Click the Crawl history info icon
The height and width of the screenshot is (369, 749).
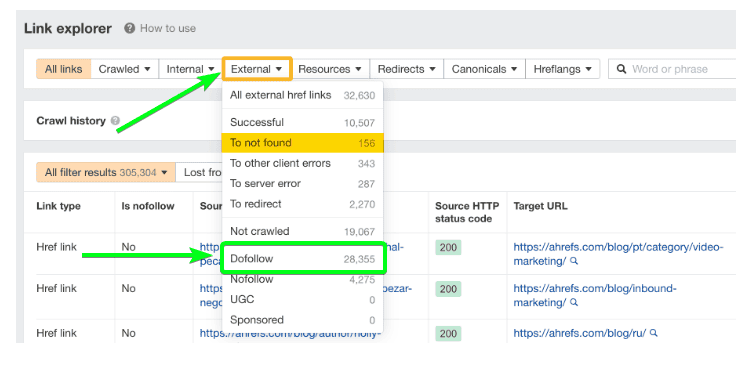point(115,121)
